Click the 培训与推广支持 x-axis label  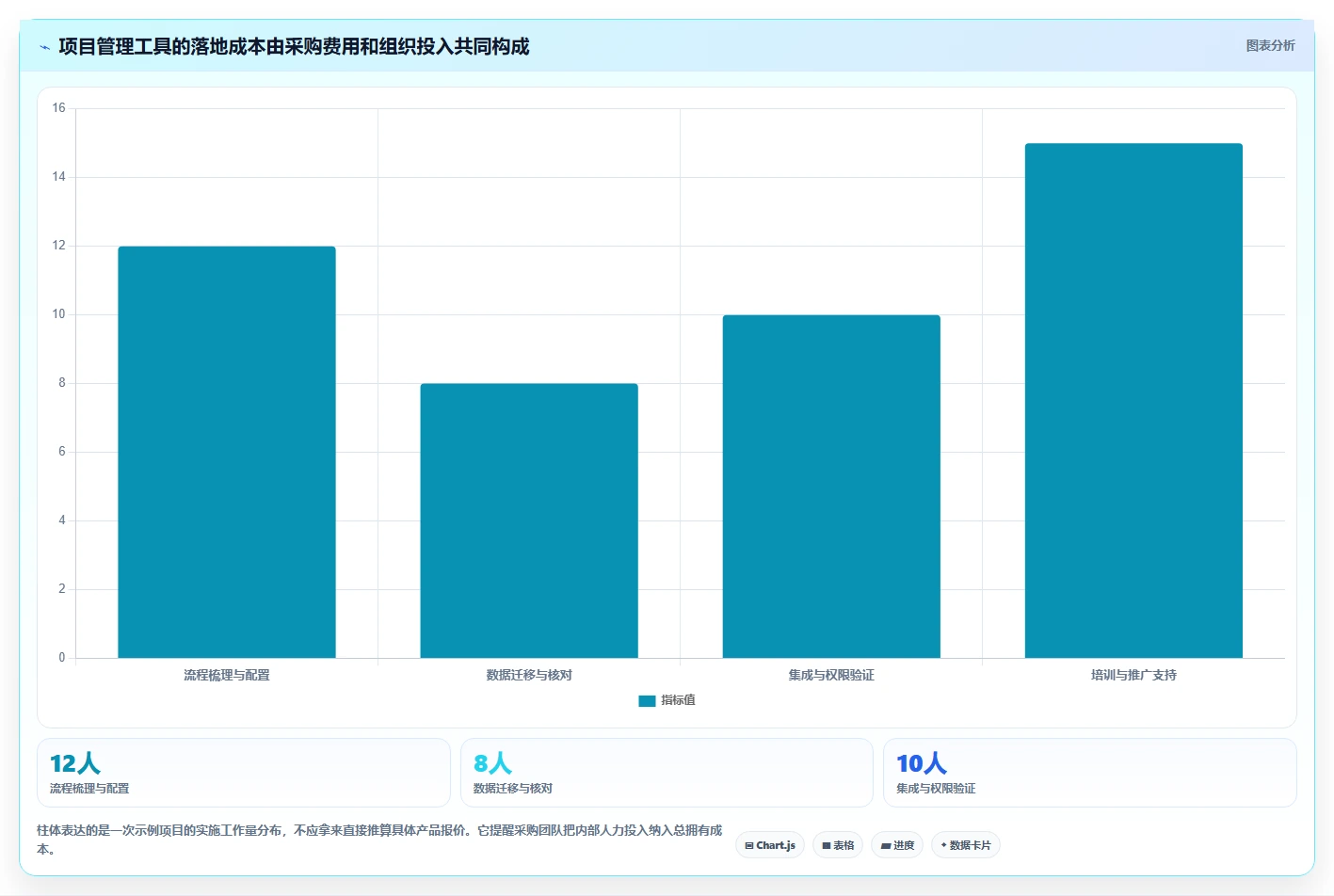(x=1133, y=675)
